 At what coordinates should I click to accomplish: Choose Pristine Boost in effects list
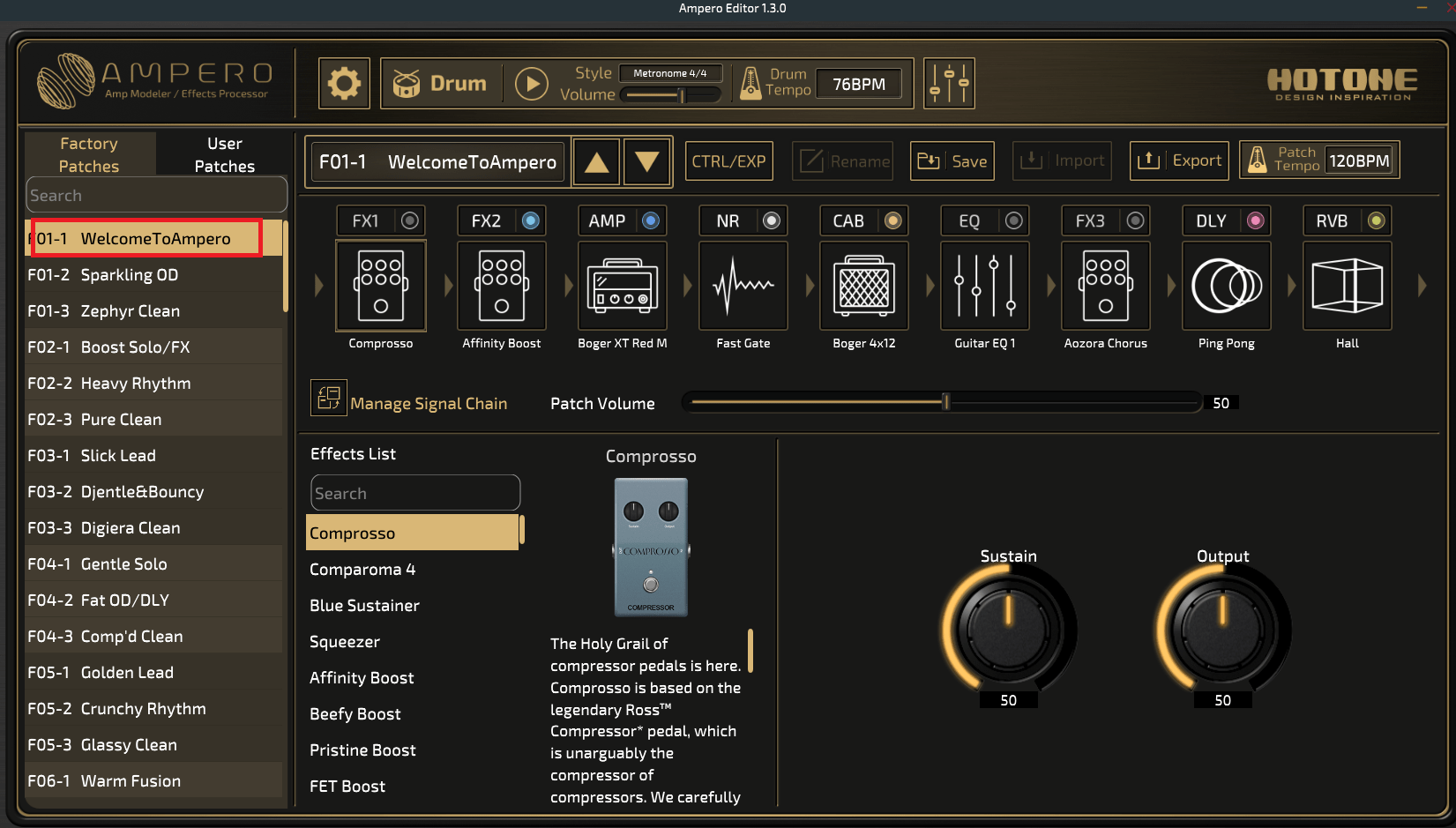click(x=412, y=750)
